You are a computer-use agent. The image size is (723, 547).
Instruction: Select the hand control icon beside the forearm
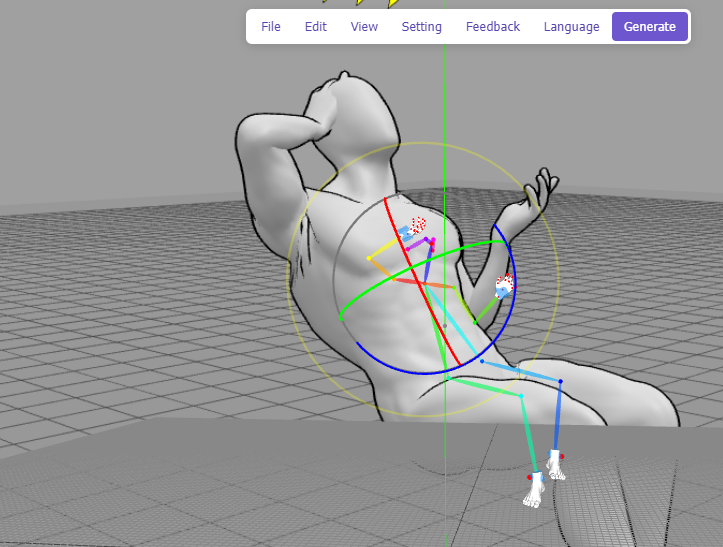pyautogui.click(x=504, y=287)
